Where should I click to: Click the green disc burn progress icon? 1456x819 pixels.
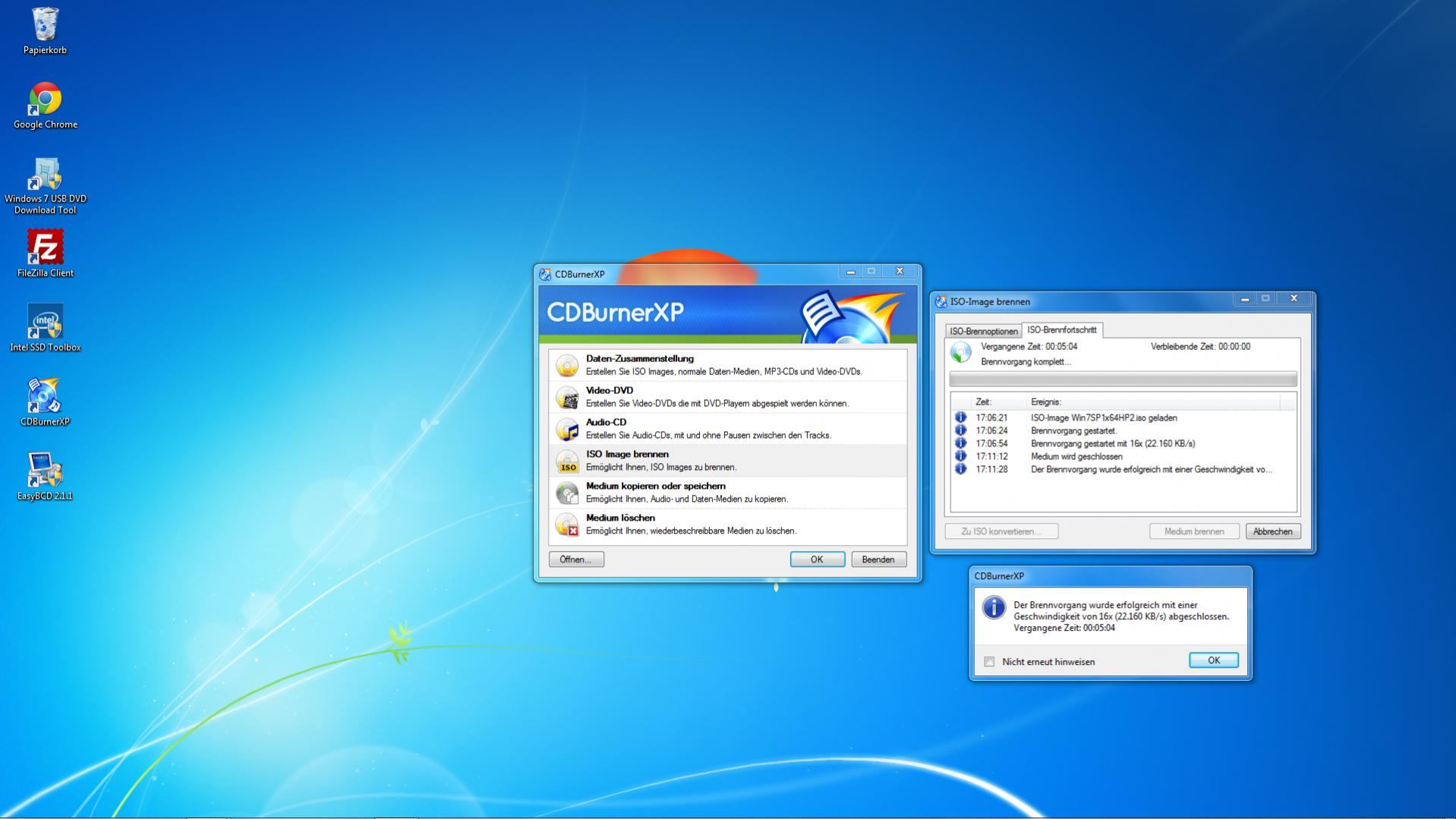pos(961,352)
